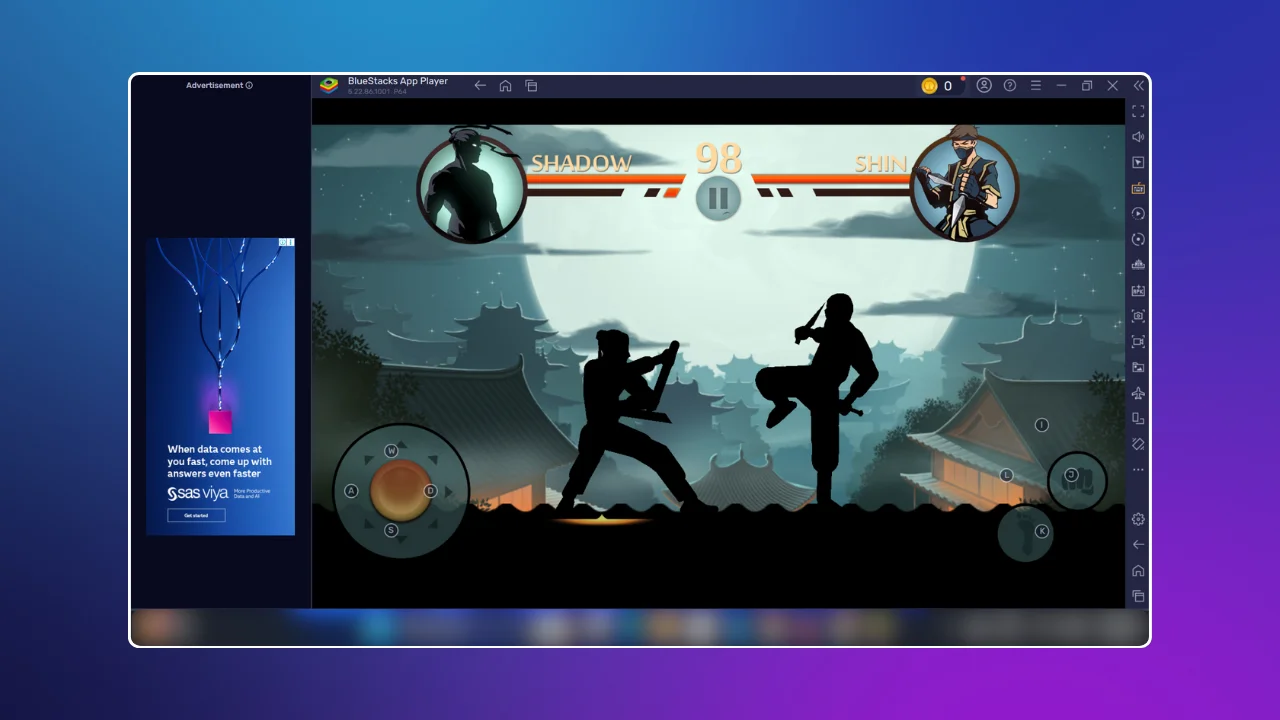The width and height of the screenshot is (1280, 720).
Task: Click the screen record frame icon
Action: 1138,341
